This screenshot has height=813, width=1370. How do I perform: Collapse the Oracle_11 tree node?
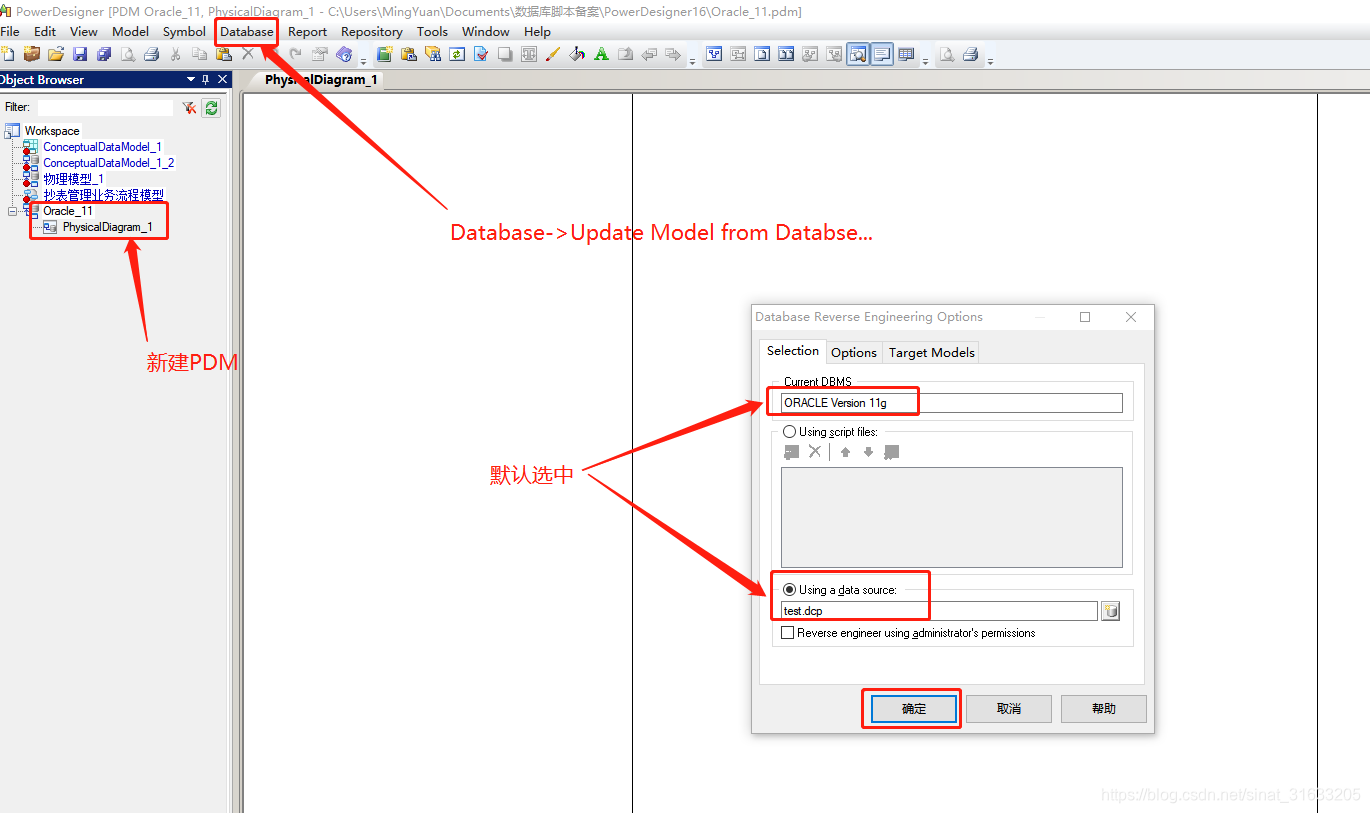click(12, 211)
